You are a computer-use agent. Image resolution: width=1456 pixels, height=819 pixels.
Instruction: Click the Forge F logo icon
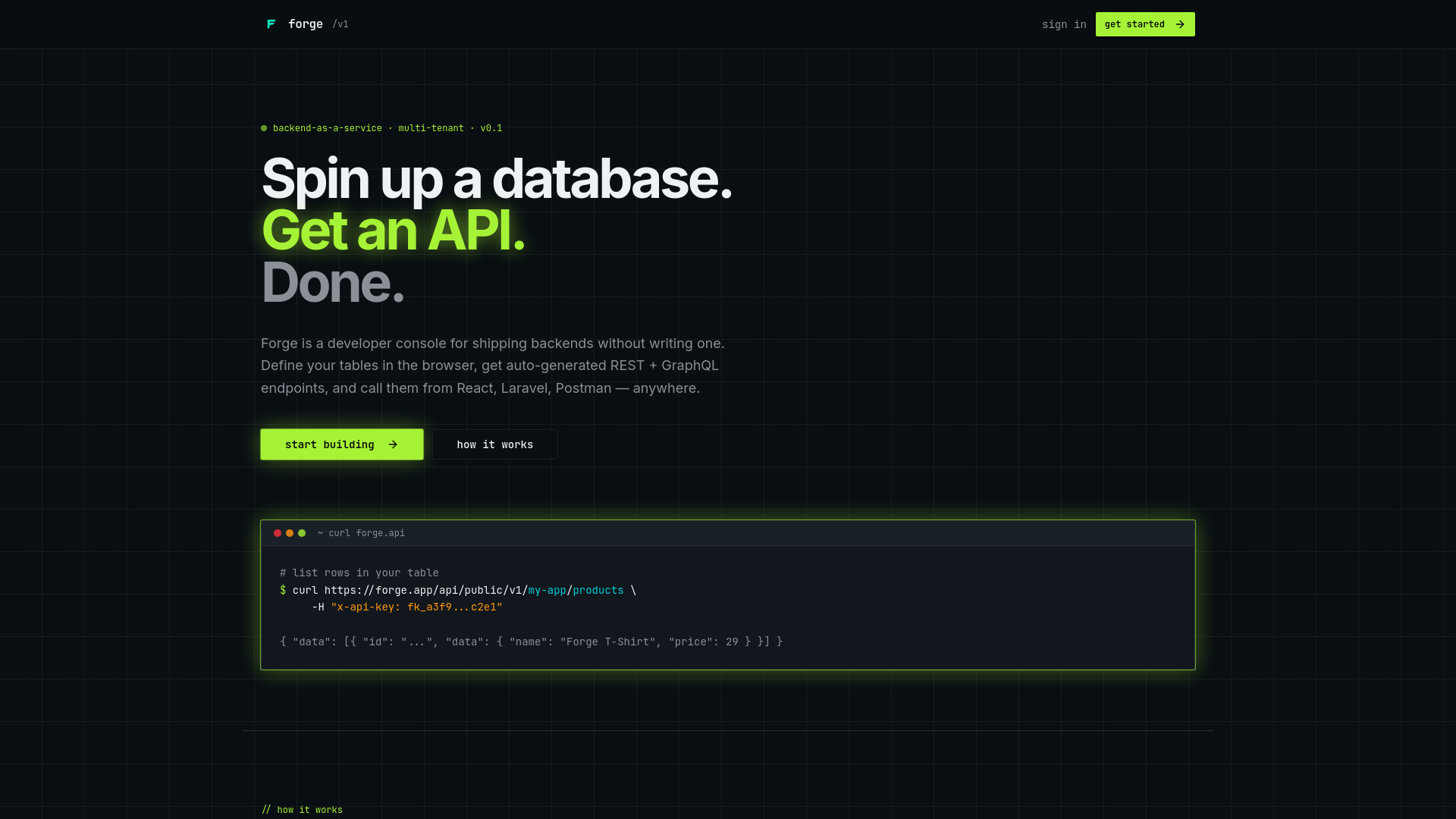coord(271,24)
